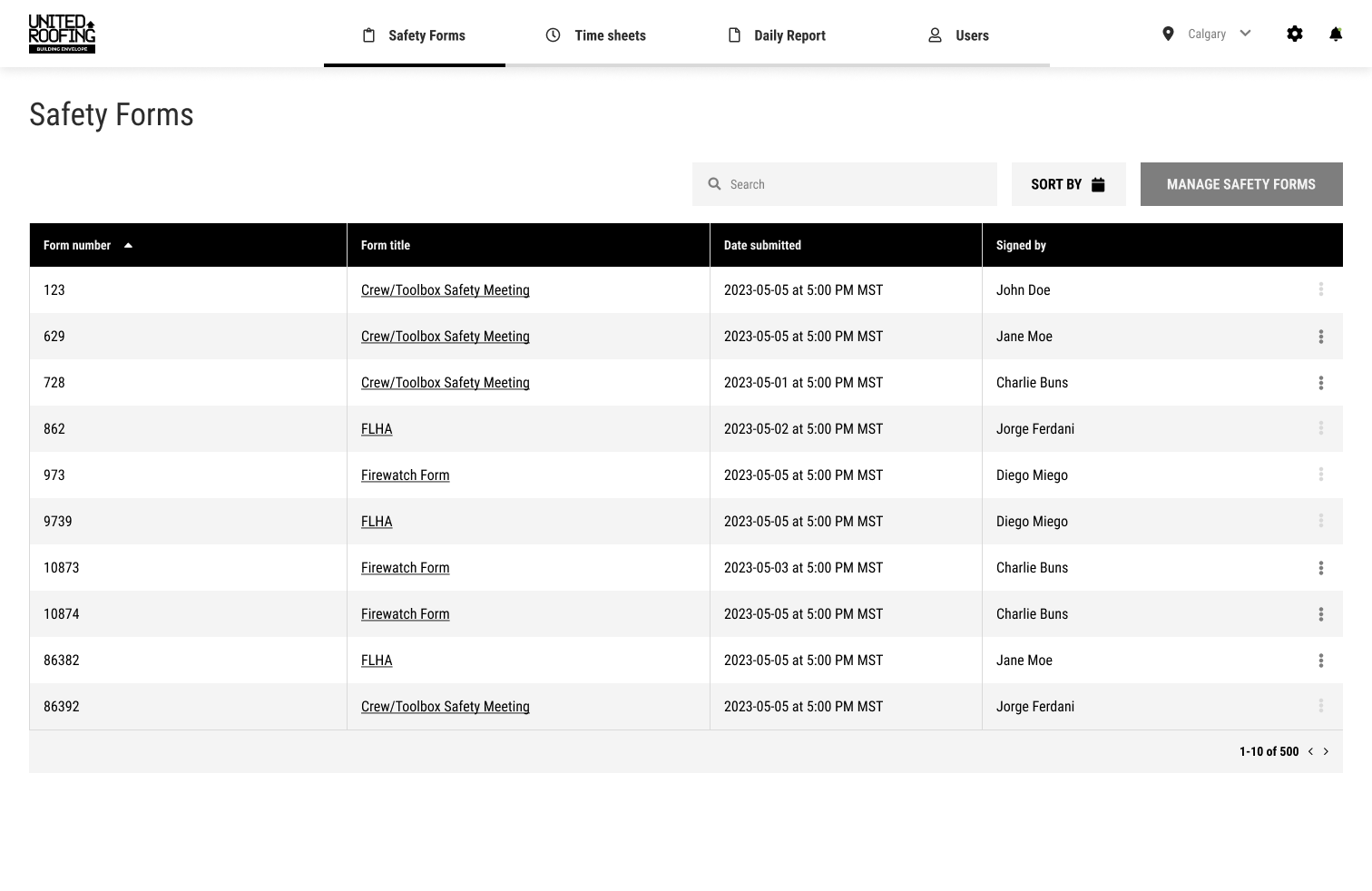Focus the Search input field
1372x891 pixels.
844,184
